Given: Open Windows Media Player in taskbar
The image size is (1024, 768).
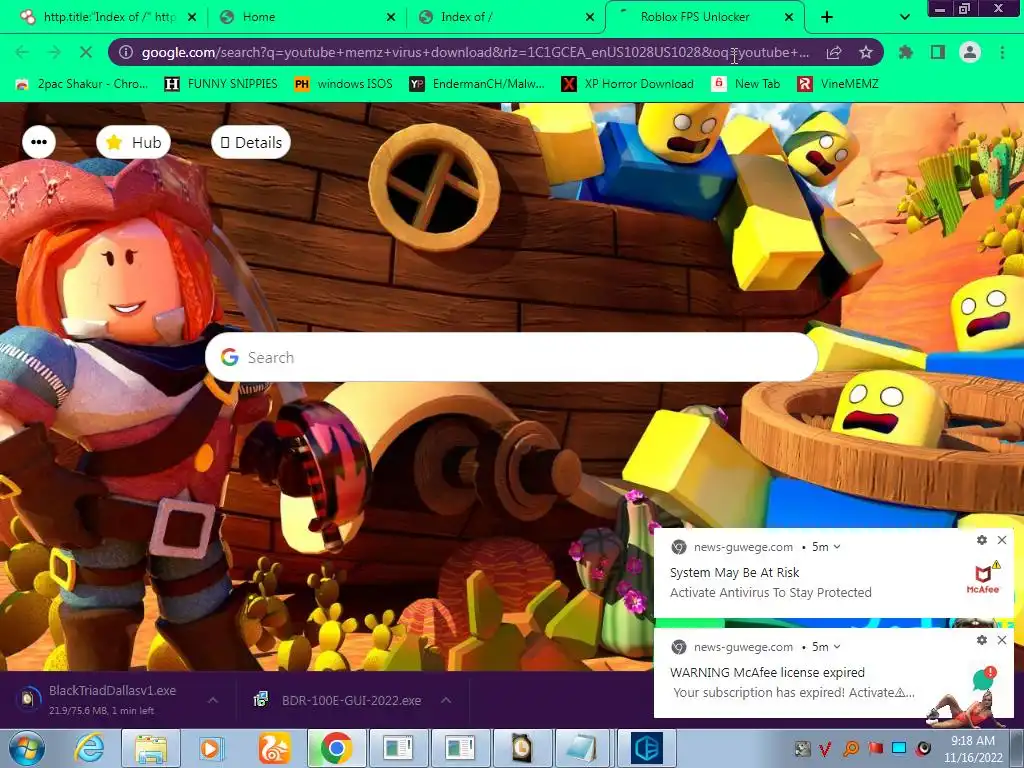Looking at the screenshot, I should (x=210, y=748).
